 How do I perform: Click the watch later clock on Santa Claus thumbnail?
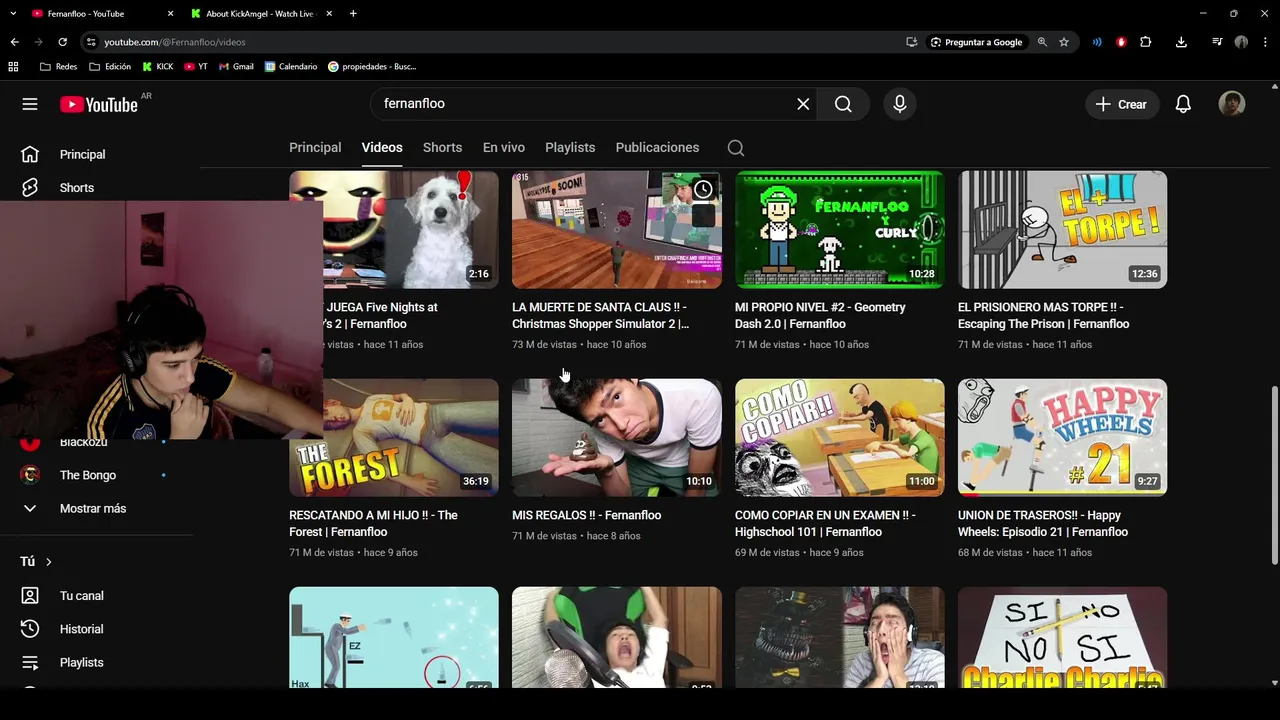(703, 189)
